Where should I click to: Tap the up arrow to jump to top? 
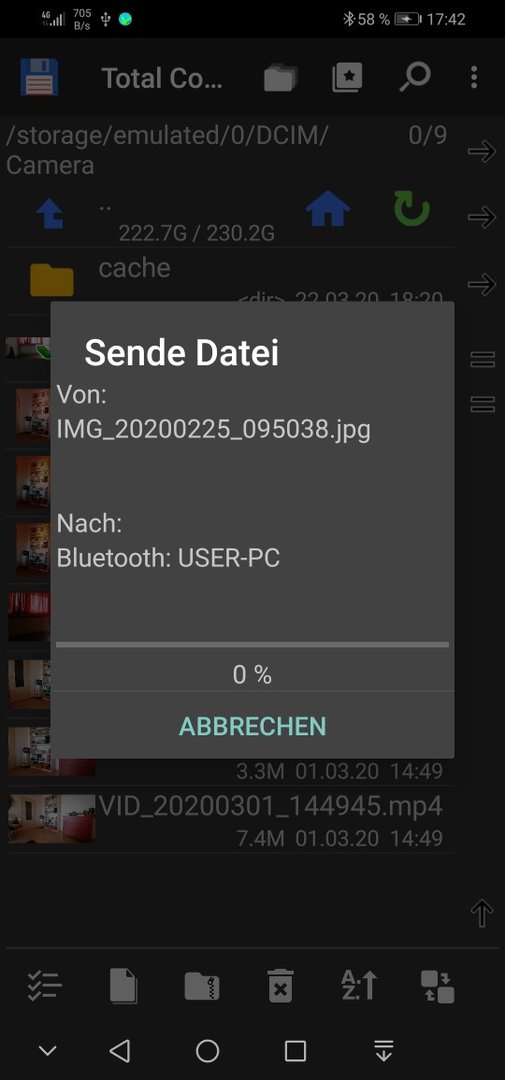482,914
